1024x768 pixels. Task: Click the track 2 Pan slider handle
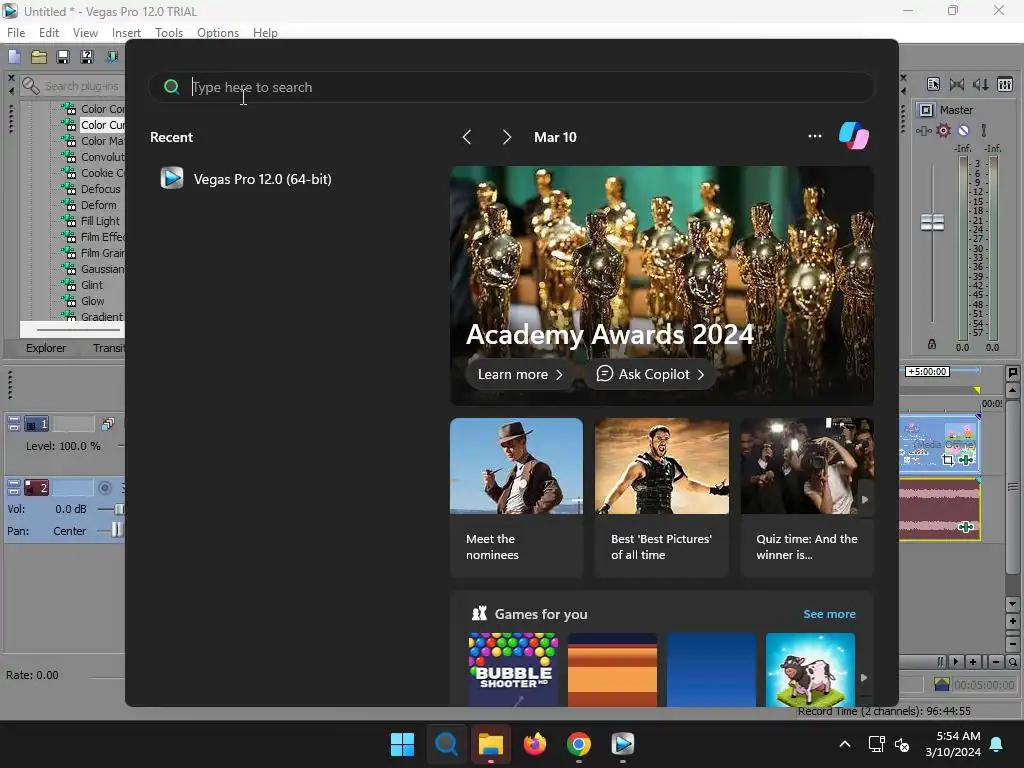117,530
